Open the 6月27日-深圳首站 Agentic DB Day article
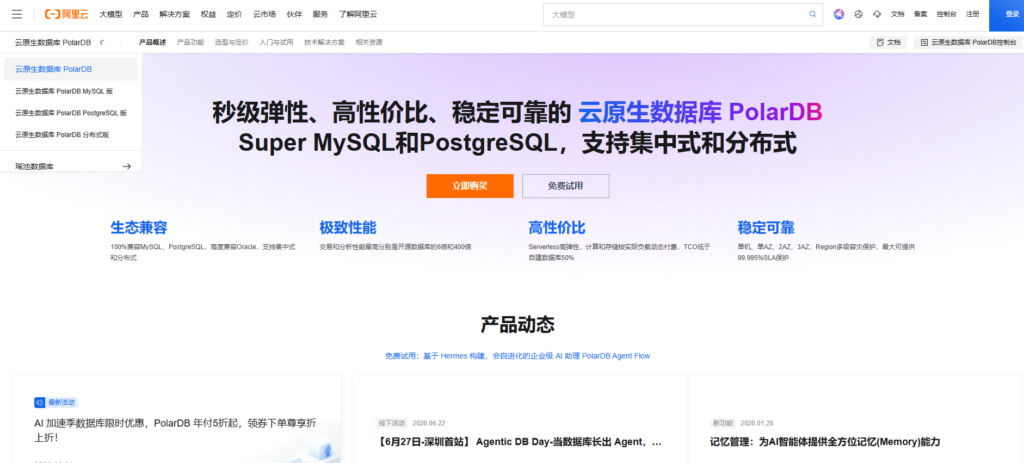The width and height of the screenshot is (1024, 463). click(520, 442)
